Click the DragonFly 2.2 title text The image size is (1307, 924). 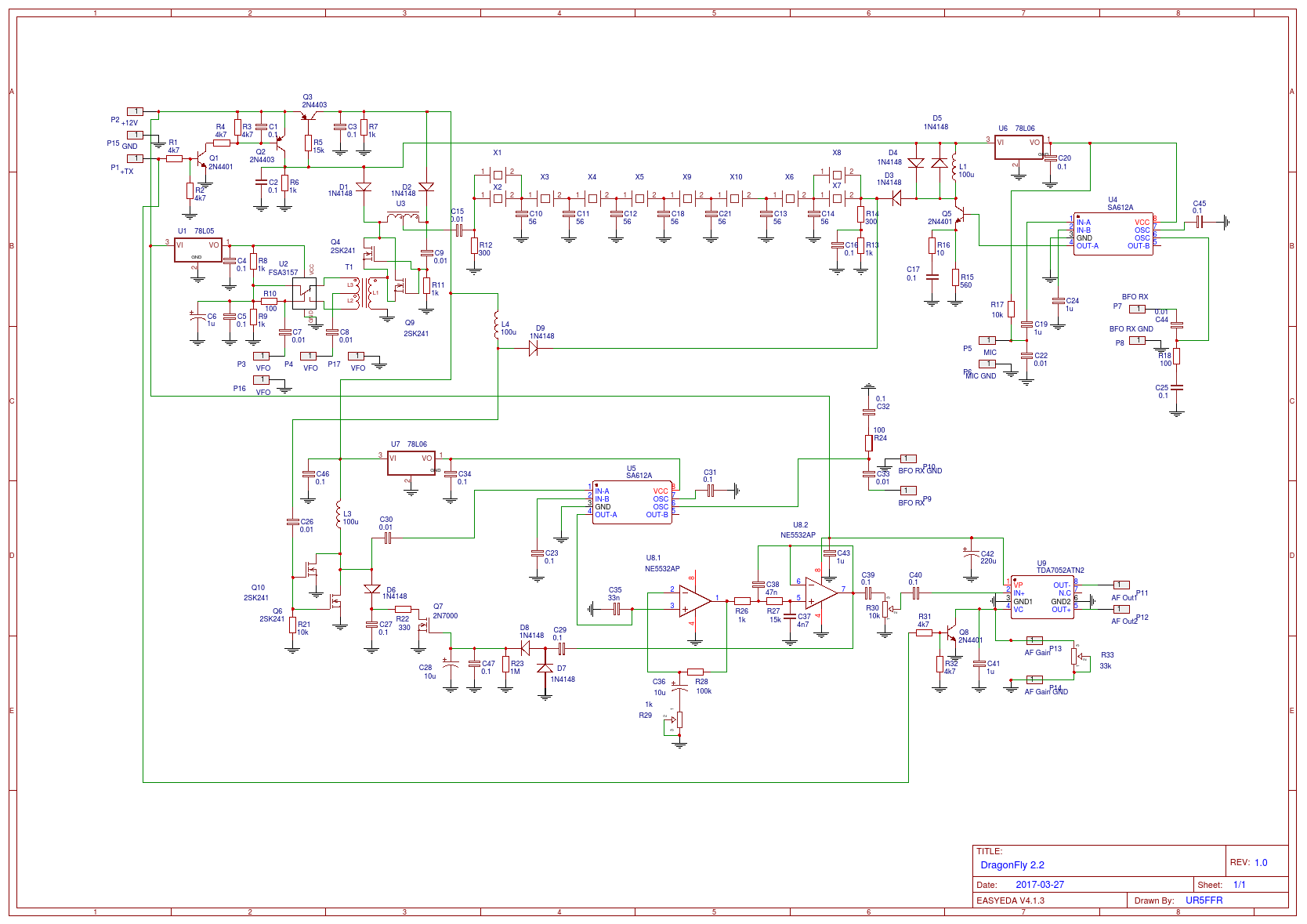pyautogui.click(x=1012, y=865)
